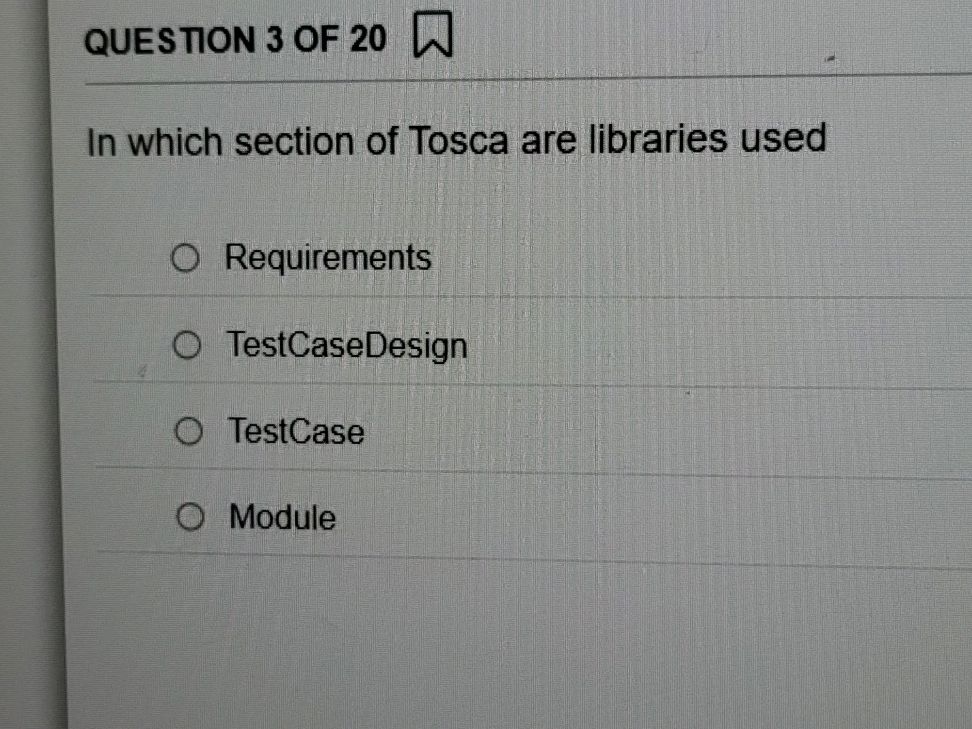Select the Requirements radio button

pyautogui.click(x=186, y=258)
